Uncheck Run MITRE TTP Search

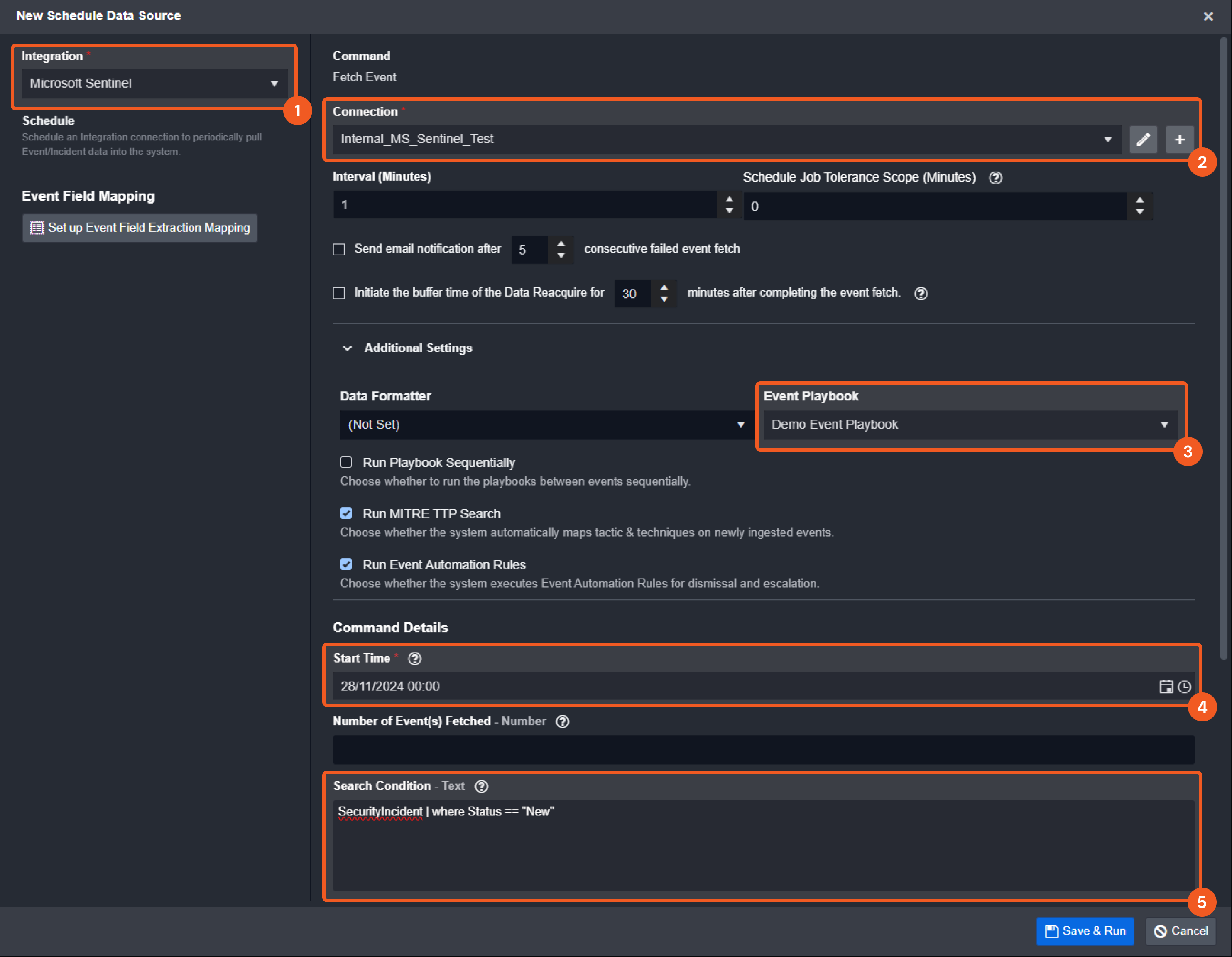[346, 513]
